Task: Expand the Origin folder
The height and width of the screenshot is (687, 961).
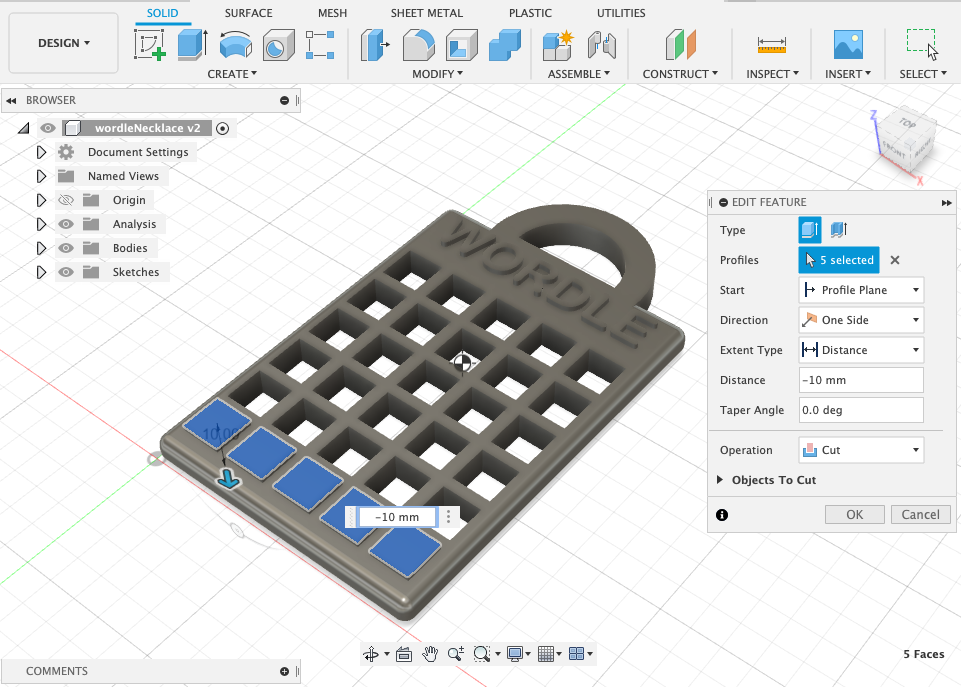Action: click(x=41, y=200)
